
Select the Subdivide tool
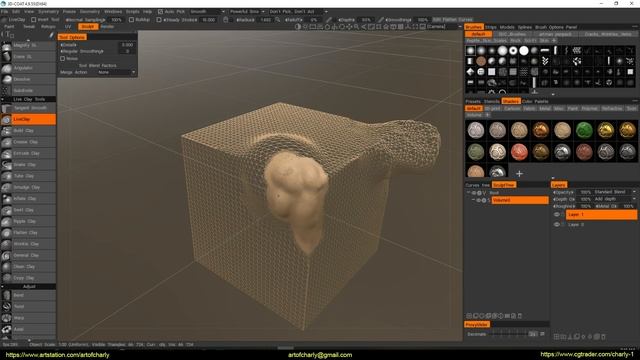(x=28, y=91)
